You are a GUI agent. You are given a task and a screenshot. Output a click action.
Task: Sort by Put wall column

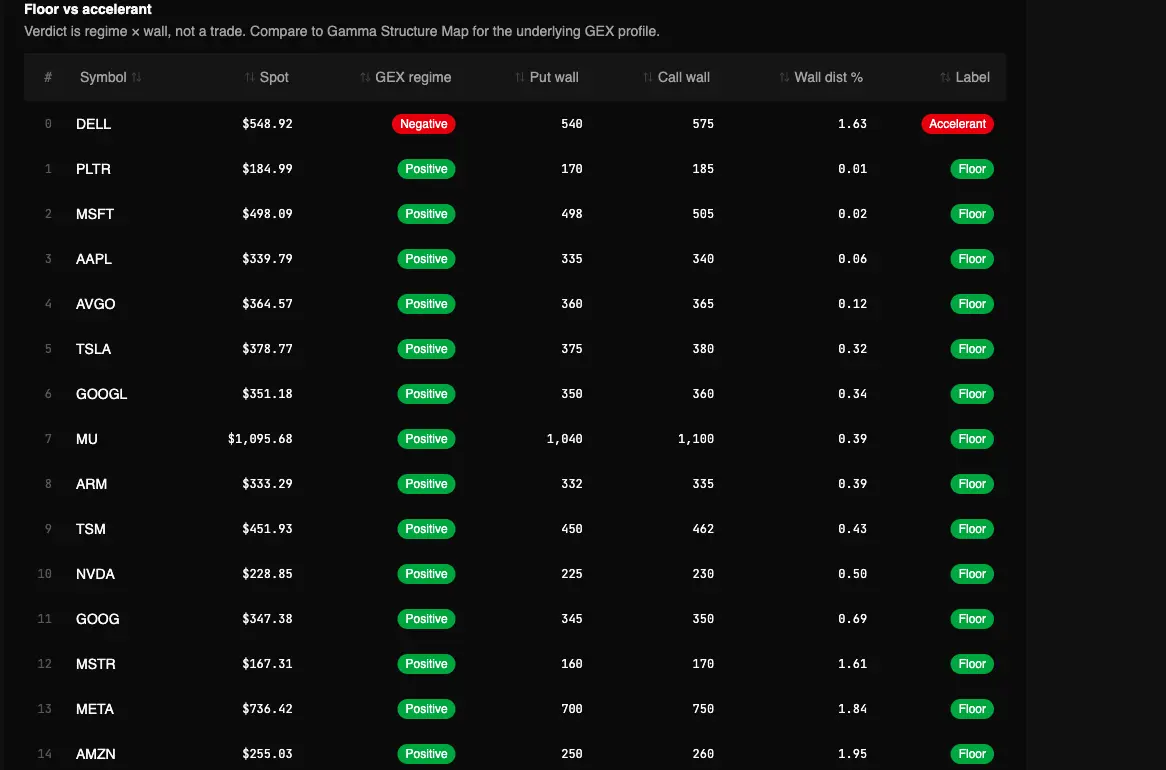(547, 77)
